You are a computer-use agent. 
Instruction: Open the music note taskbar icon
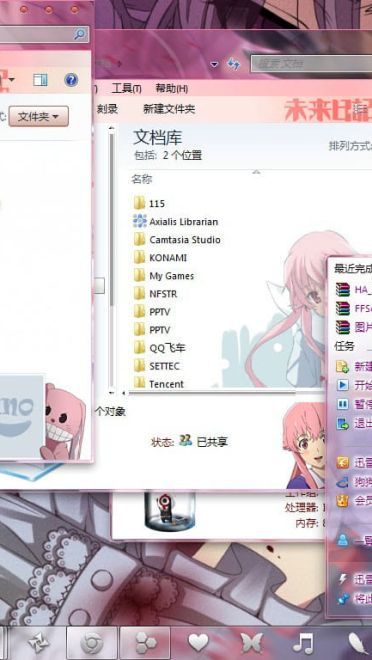pyautogui.click(x=303, y=643)
